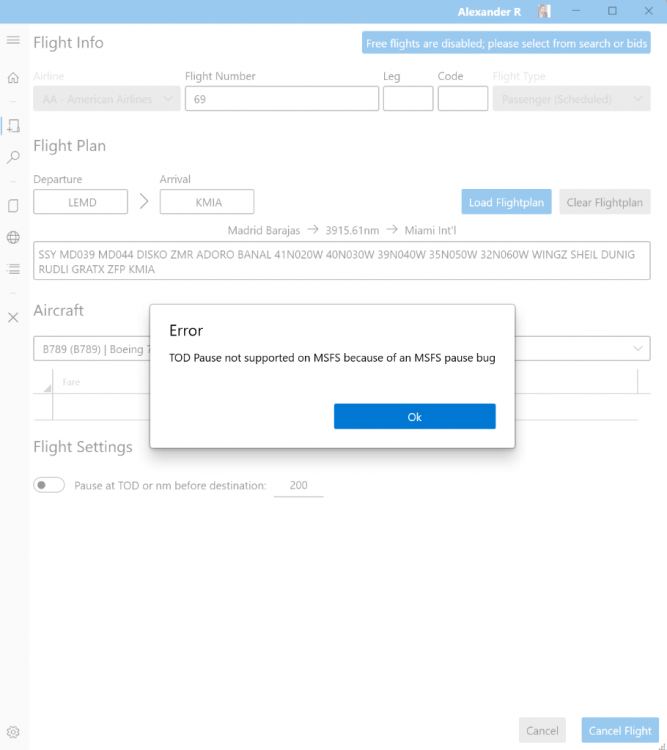Screen dimensions: 667x750
Task: Click the Load Flightplan button
Action: pos(506,202)
